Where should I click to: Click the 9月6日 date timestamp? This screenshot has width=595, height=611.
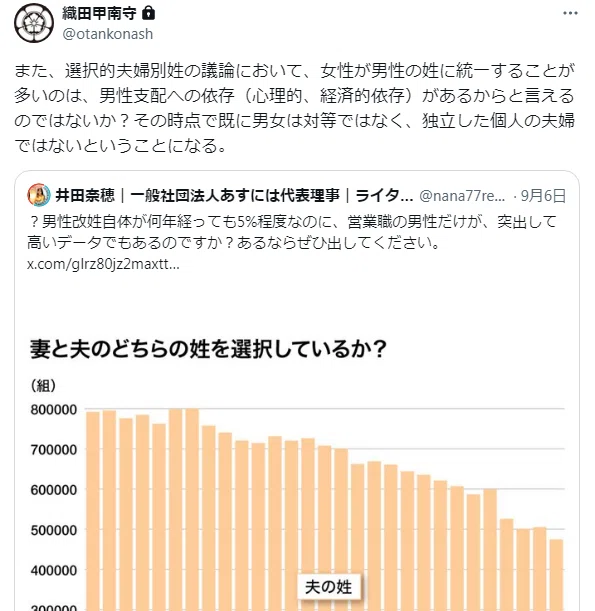click(x=543, y=196)
